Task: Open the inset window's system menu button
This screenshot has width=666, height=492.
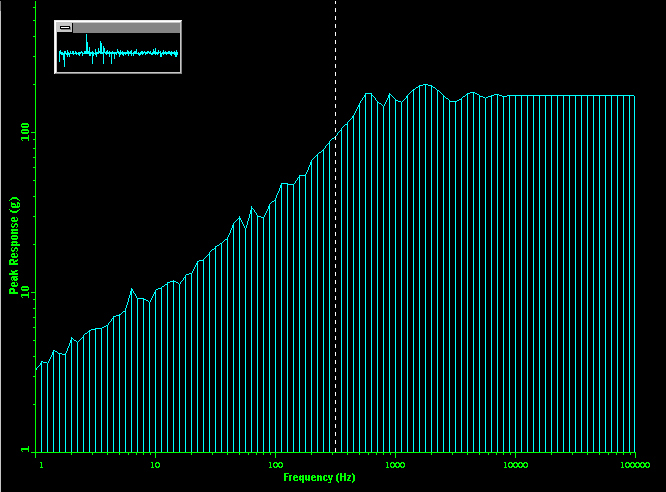Action: [65, 28]
